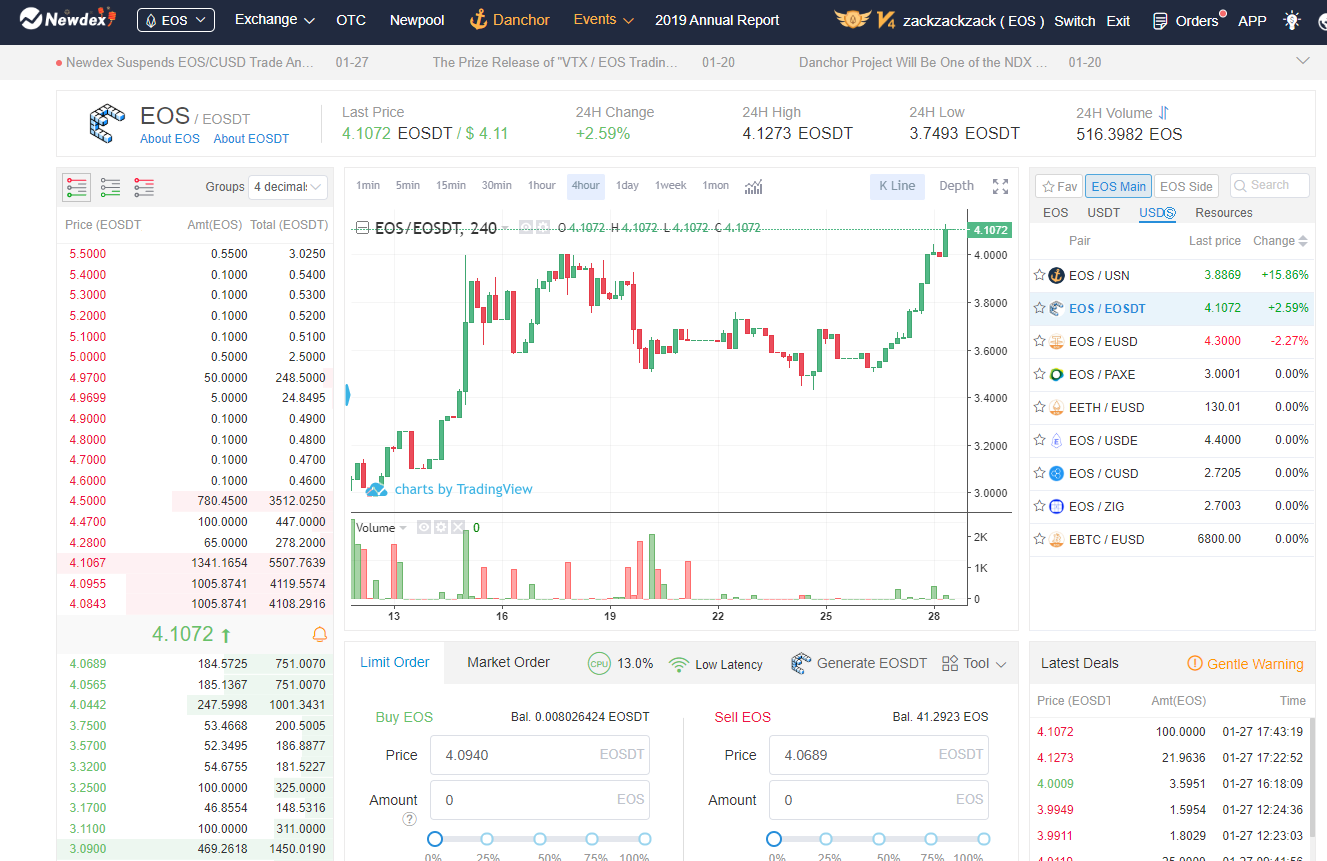
Task: Switch chart to K Line mode
Action: 897,186
